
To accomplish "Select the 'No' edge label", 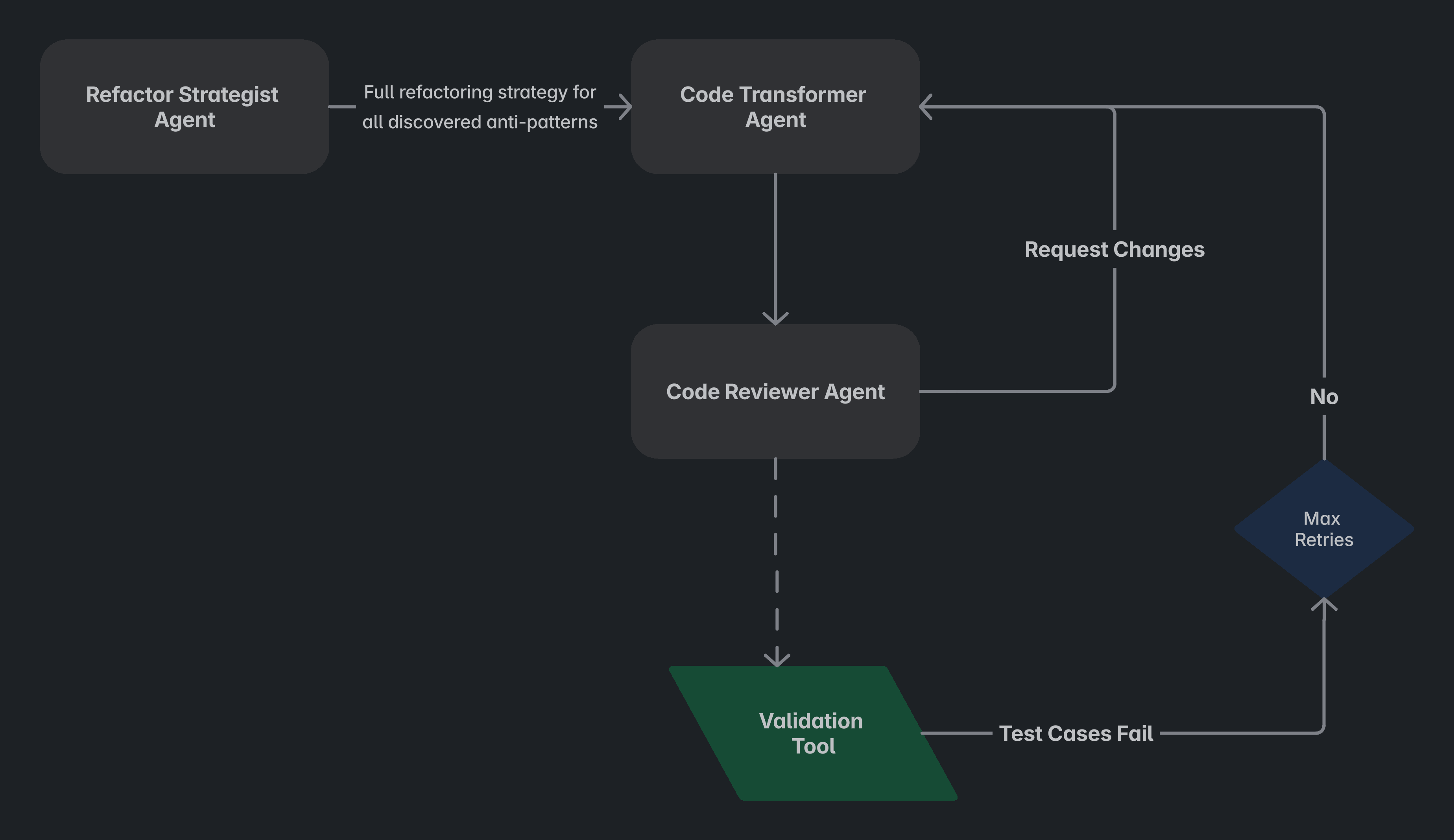I will click(x=1324, y=396).
